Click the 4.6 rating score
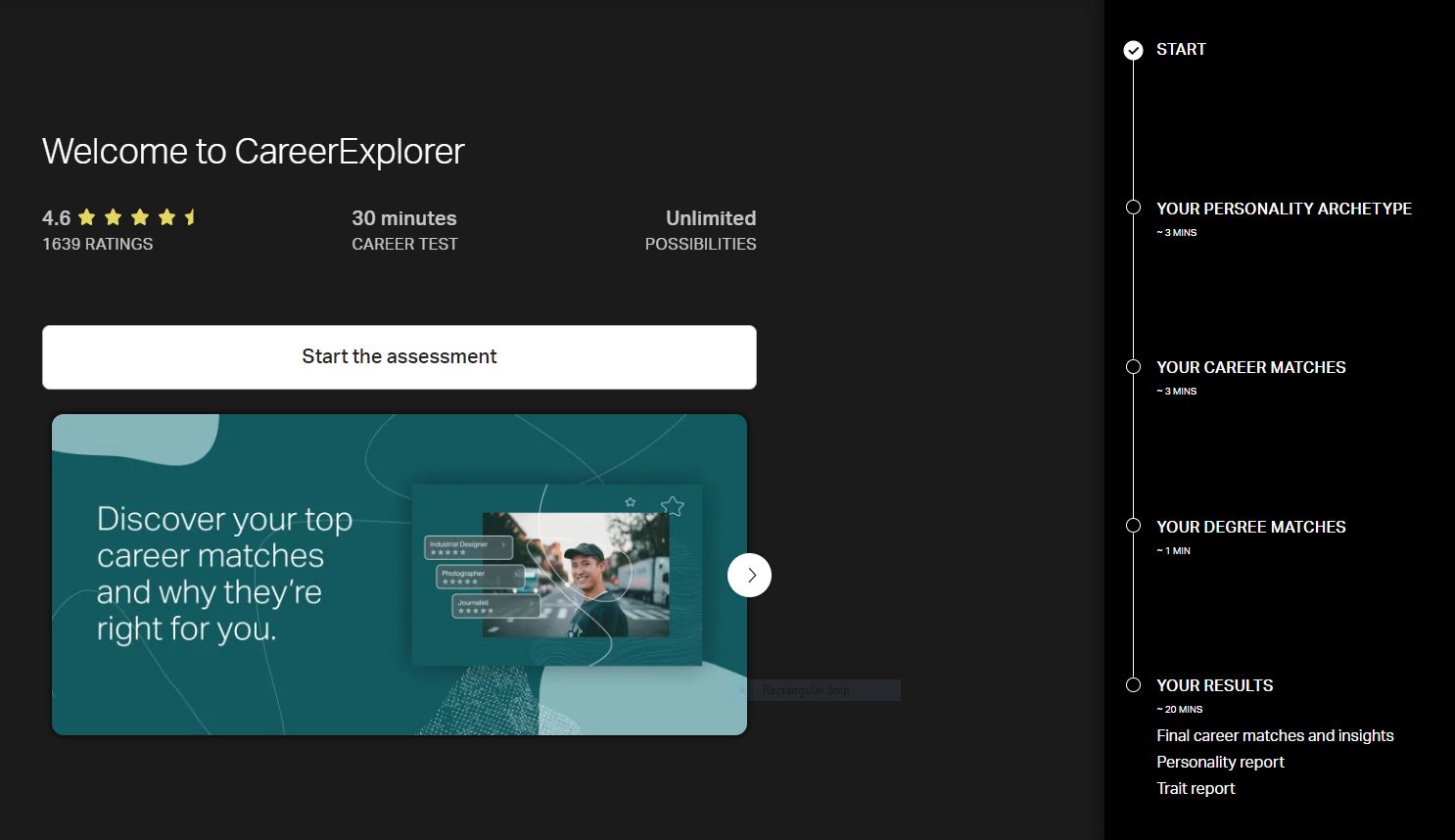The width and height of the screenshot is (1455, 840). [x=56, y=218]
